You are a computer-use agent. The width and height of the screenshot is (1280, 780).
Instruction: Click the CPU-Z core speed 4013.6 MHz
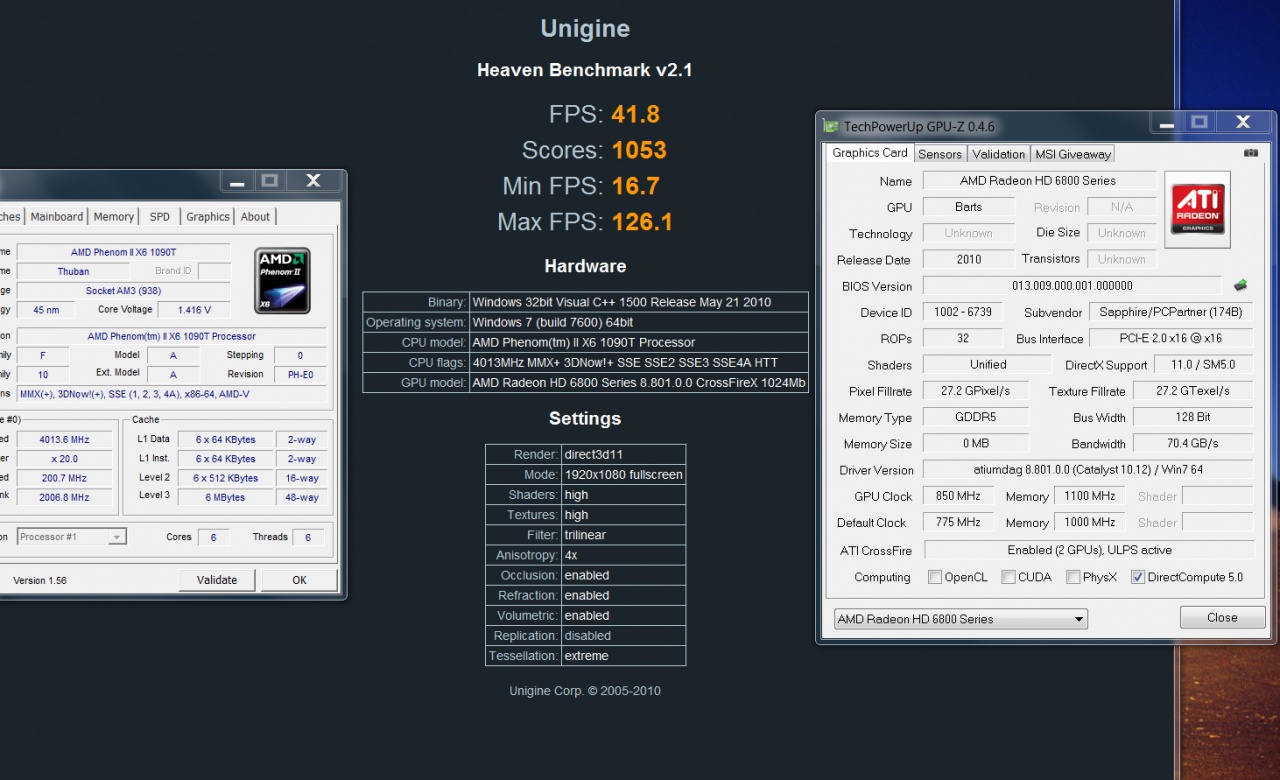66,439
